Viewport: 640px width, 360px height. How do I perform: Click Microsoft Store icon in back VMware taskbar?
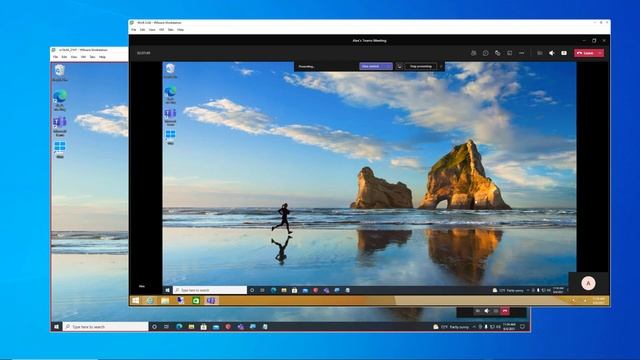tap(204, 327)
